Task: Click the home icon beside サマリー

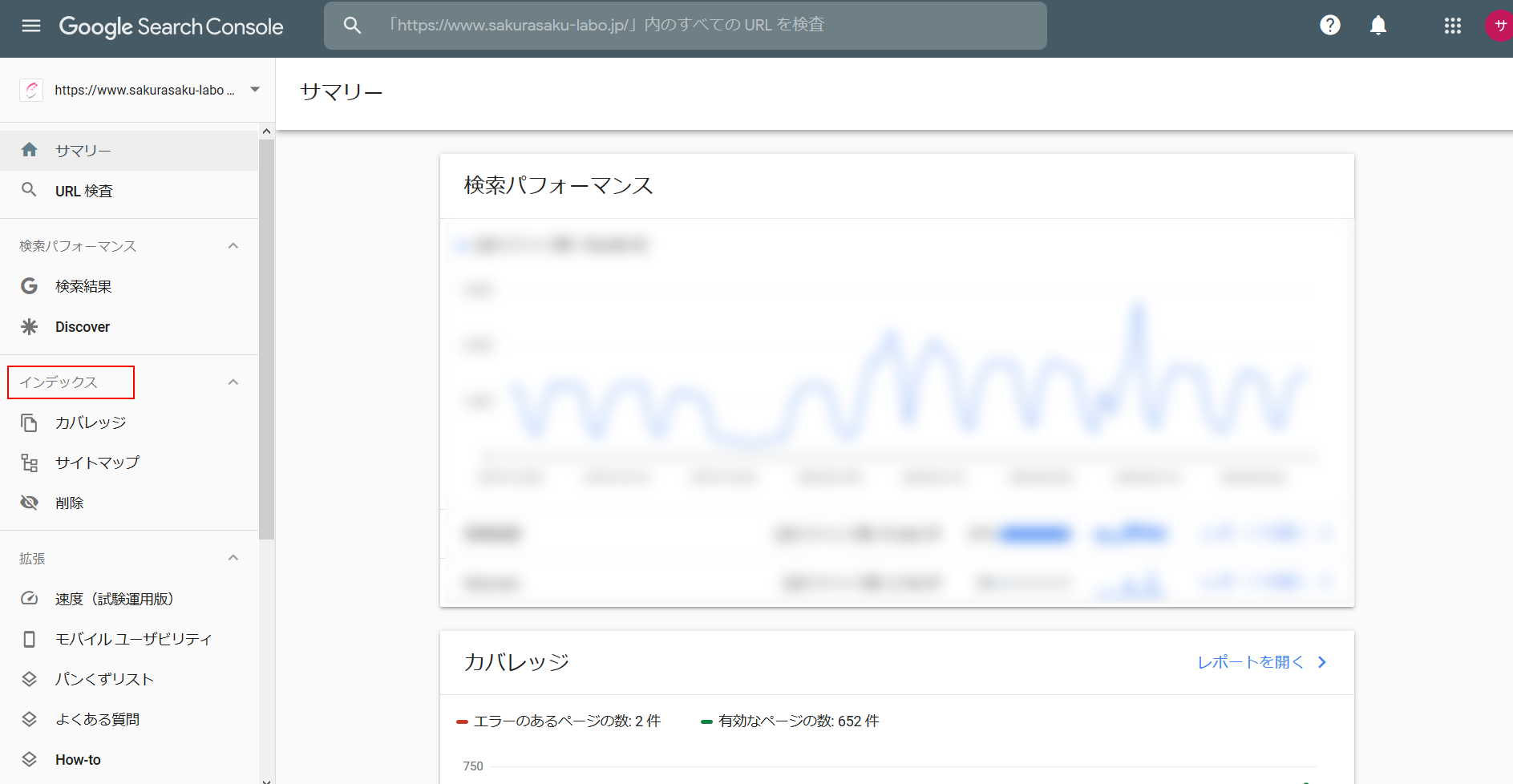Action: click(30, 150)
